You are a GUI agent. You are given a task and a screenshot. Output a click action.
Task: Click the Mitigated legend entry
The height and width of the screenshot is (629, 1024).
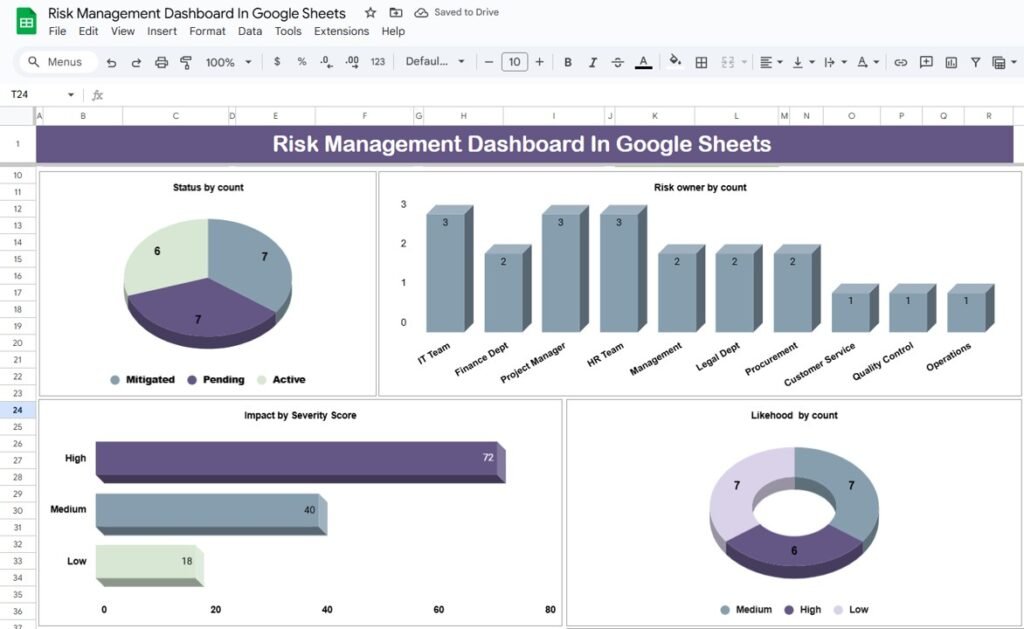point(142,379)
